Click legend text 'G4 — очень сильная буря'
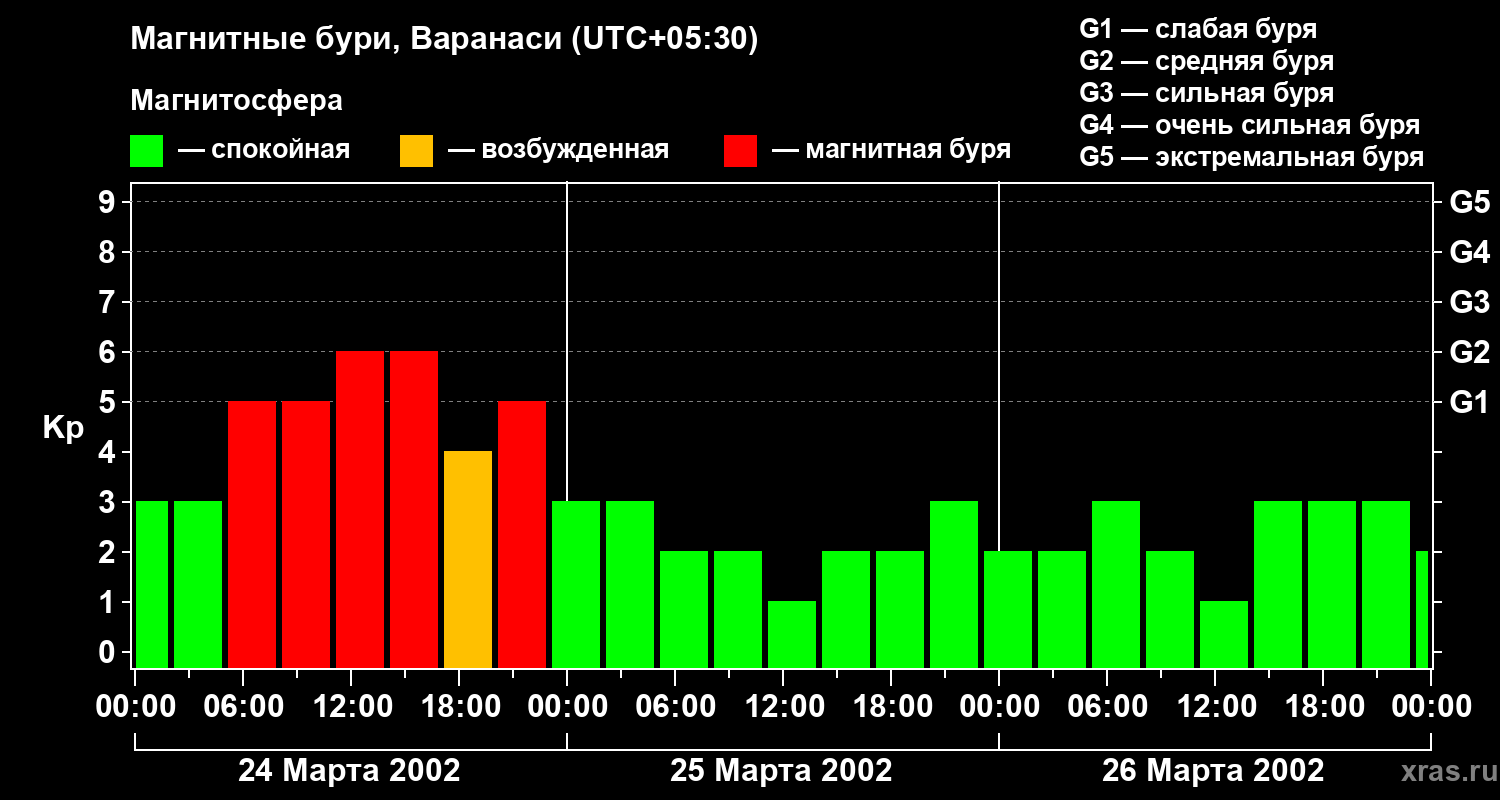The height and width of the screenshot is (800, 1500). point(1250,124)
